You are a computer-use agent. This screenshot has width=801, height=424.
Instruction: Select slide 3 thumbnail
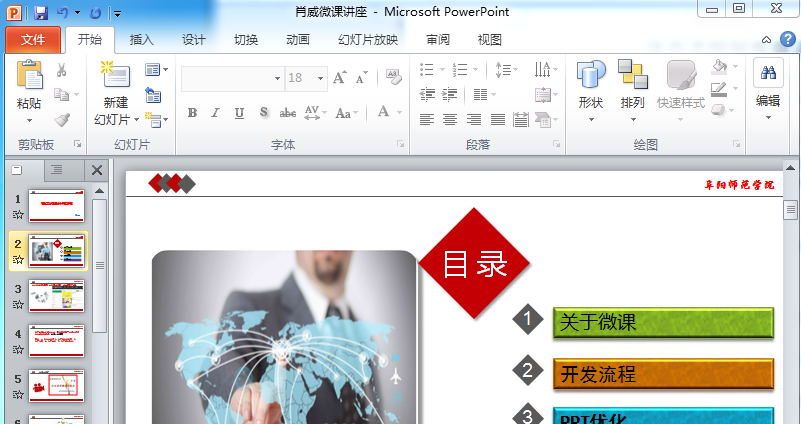click(x=56, y=296)
